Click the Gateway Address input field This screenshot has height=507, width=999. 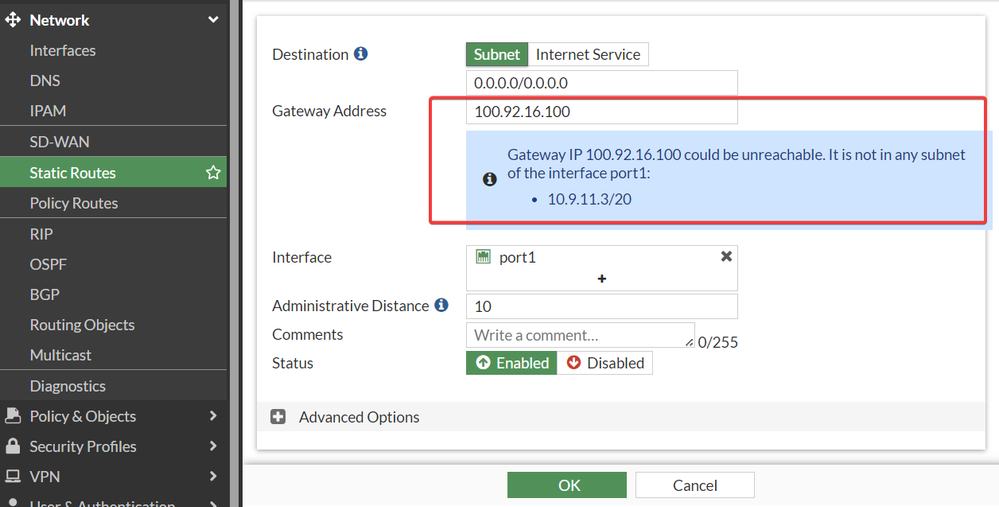click(x=601, y=111)
